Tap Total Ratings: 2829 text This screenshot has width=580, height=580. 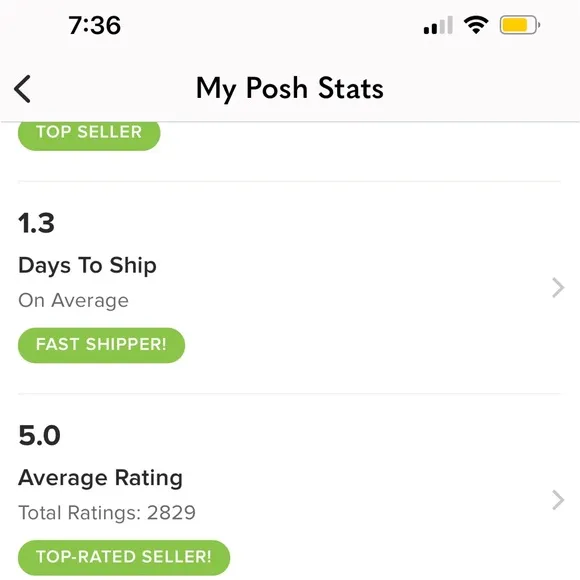click(107, 513)
